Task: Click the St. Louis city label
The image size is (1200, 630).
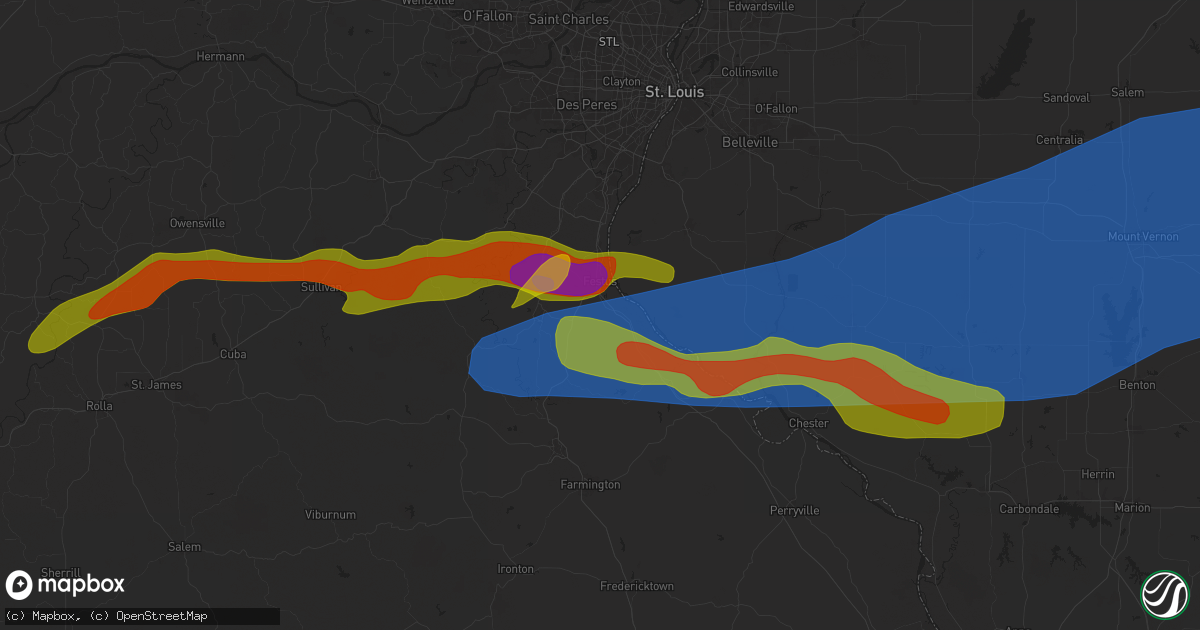Action: pos(674,92)
